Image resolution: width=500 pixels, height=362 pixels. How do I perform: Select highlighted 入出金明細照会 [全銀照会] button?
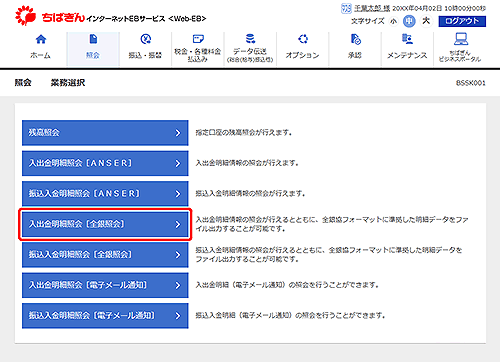pyautogui.click(x=105, y=224)
